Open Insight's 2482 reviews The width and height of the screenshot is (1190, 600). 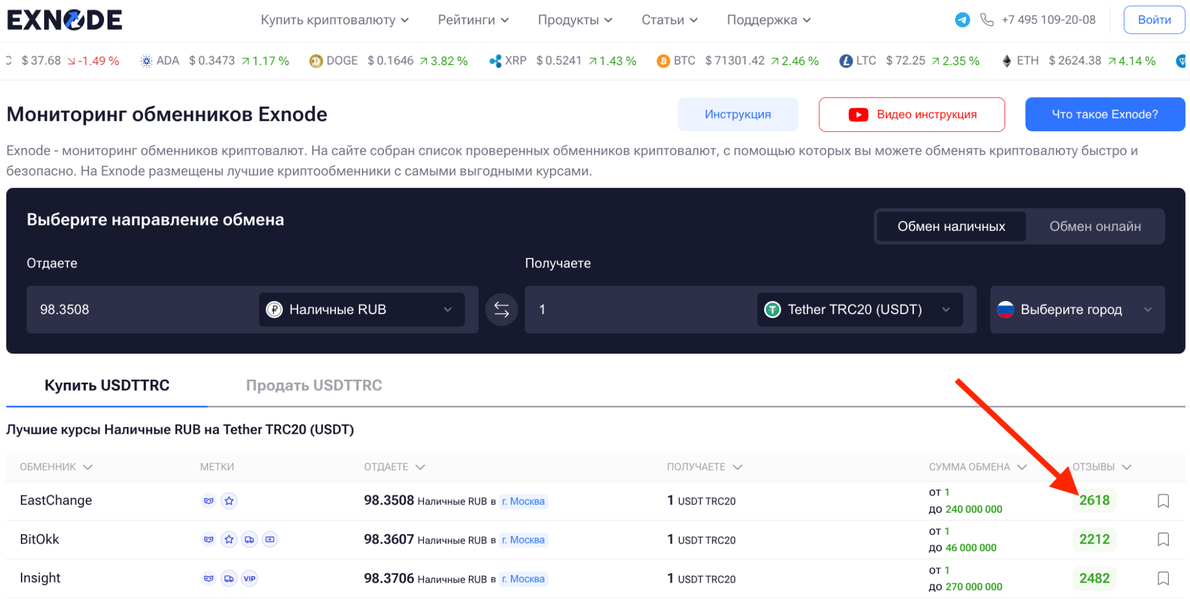[x=1094, y=578]
